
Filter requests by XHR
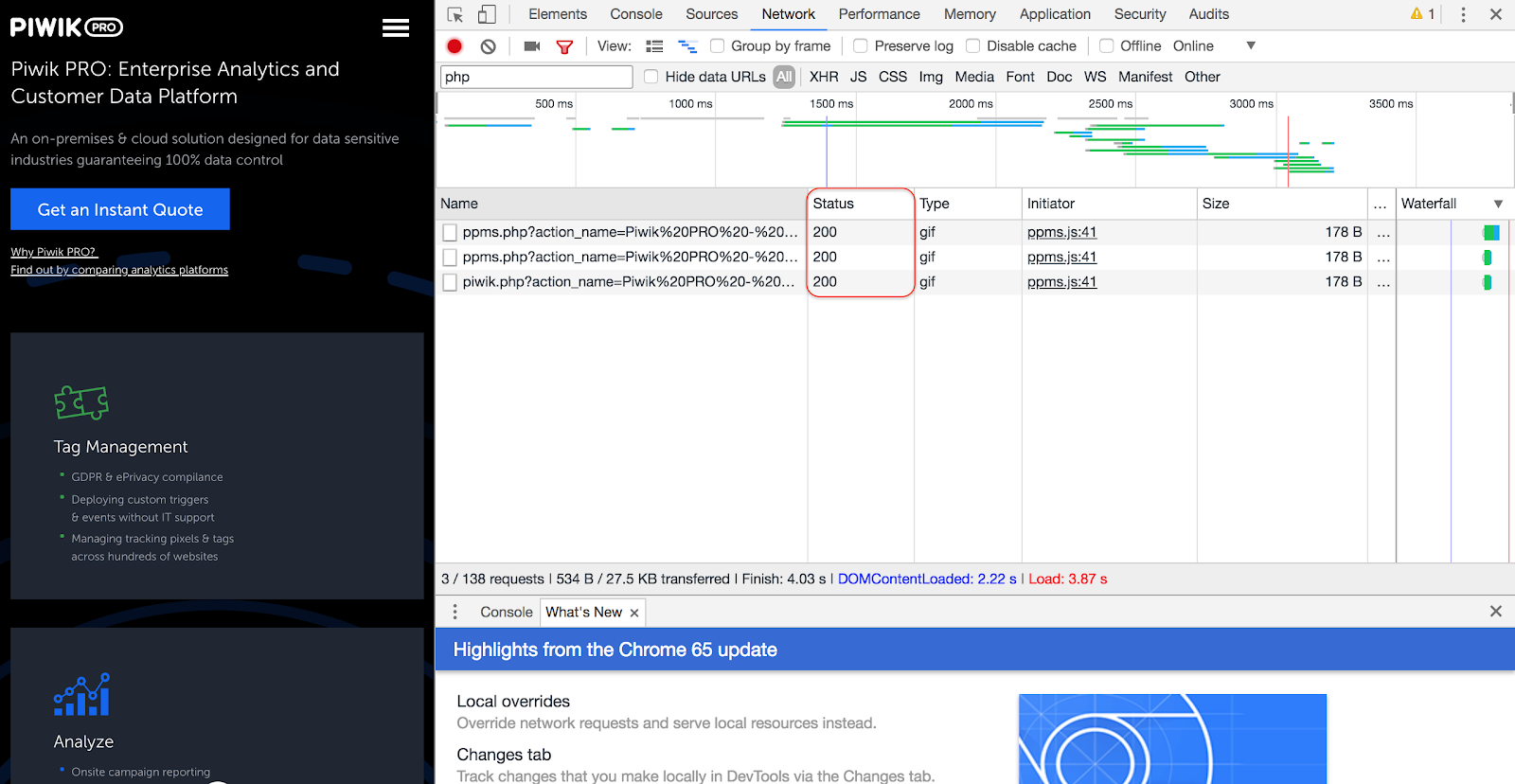click(x=824, y=77)
